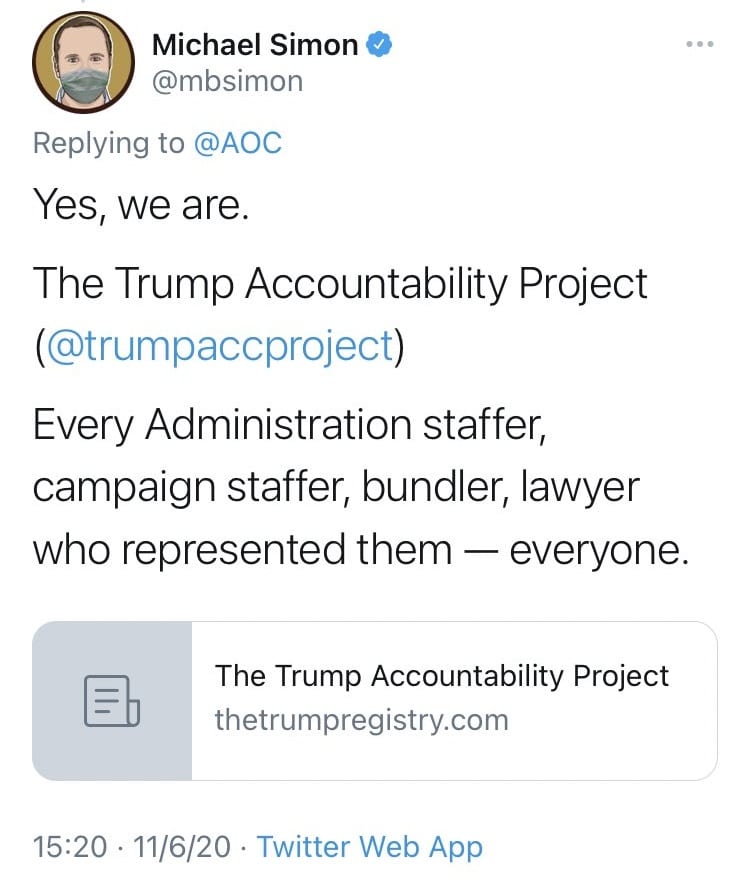The width and height of the screenshot is (742, 889).
Task: Open the link card titled Trump Accountability Project
Action: [441, 676]
